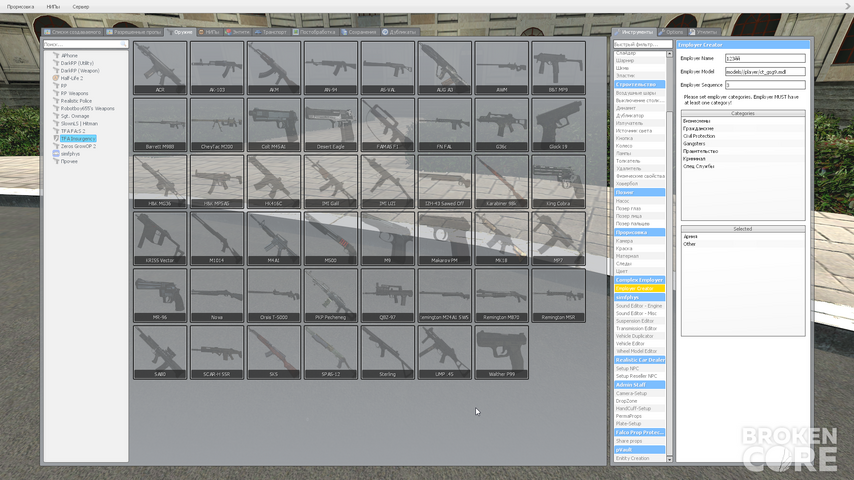Pick the SKS rifle icon
This screenshot has width=854, height=480.
273,353
